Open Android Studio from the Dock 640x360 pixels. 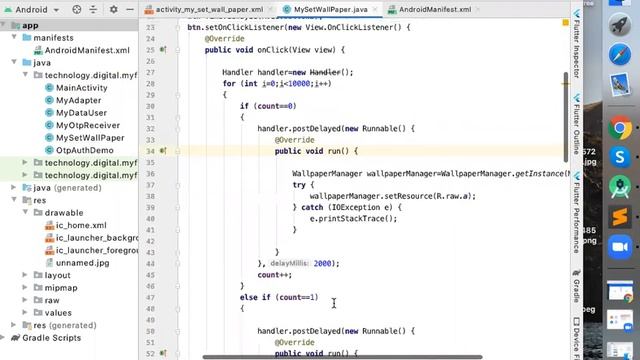(620, 187)
